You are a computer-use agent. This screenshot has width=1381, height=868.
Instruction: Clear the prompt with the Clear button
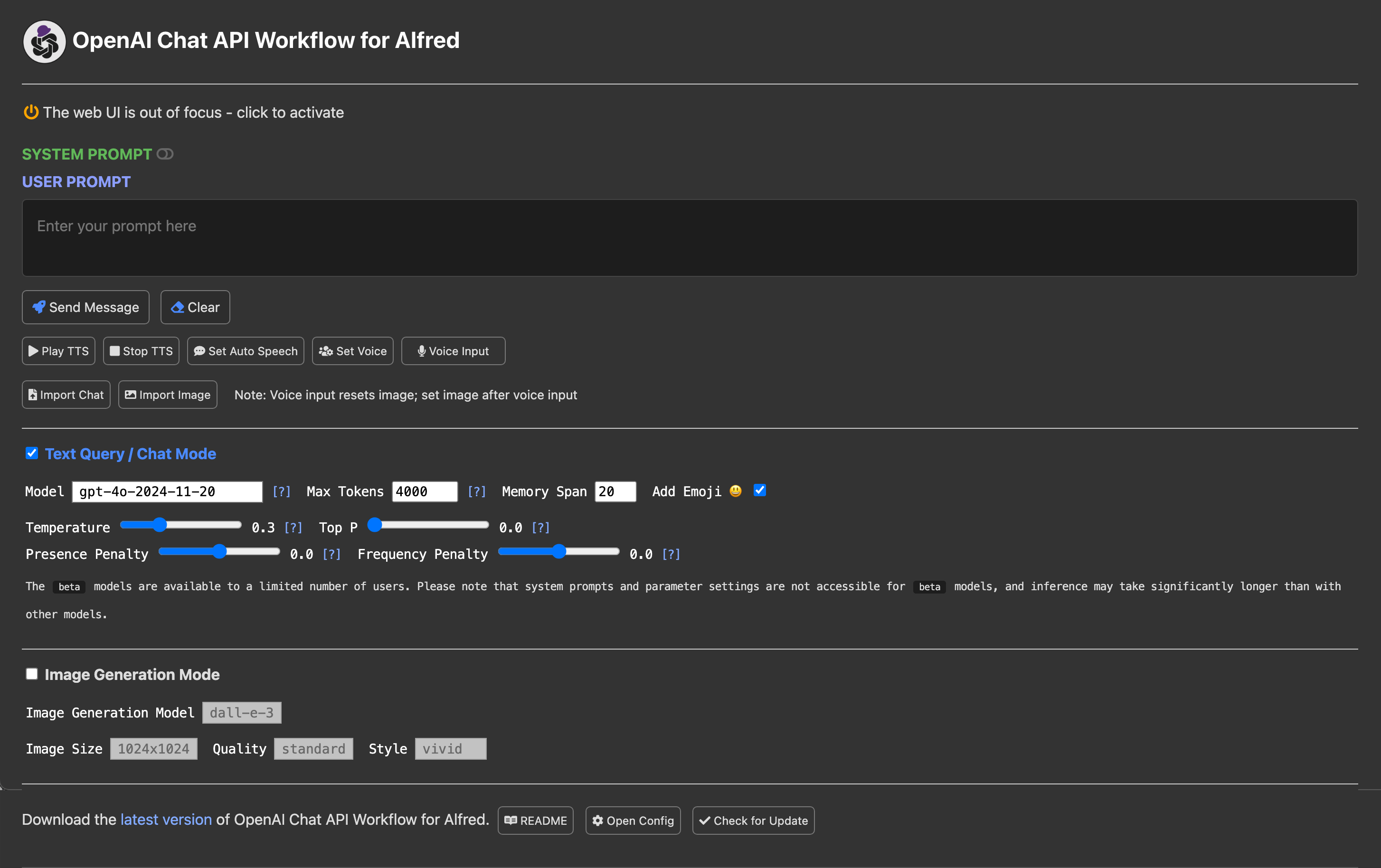point(195,307)
